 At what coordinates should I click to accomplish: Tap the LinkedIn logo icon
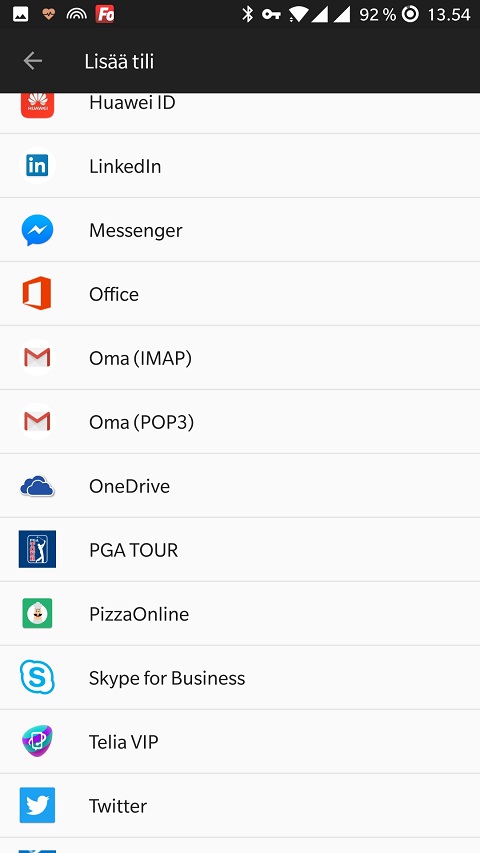[37, 165]
